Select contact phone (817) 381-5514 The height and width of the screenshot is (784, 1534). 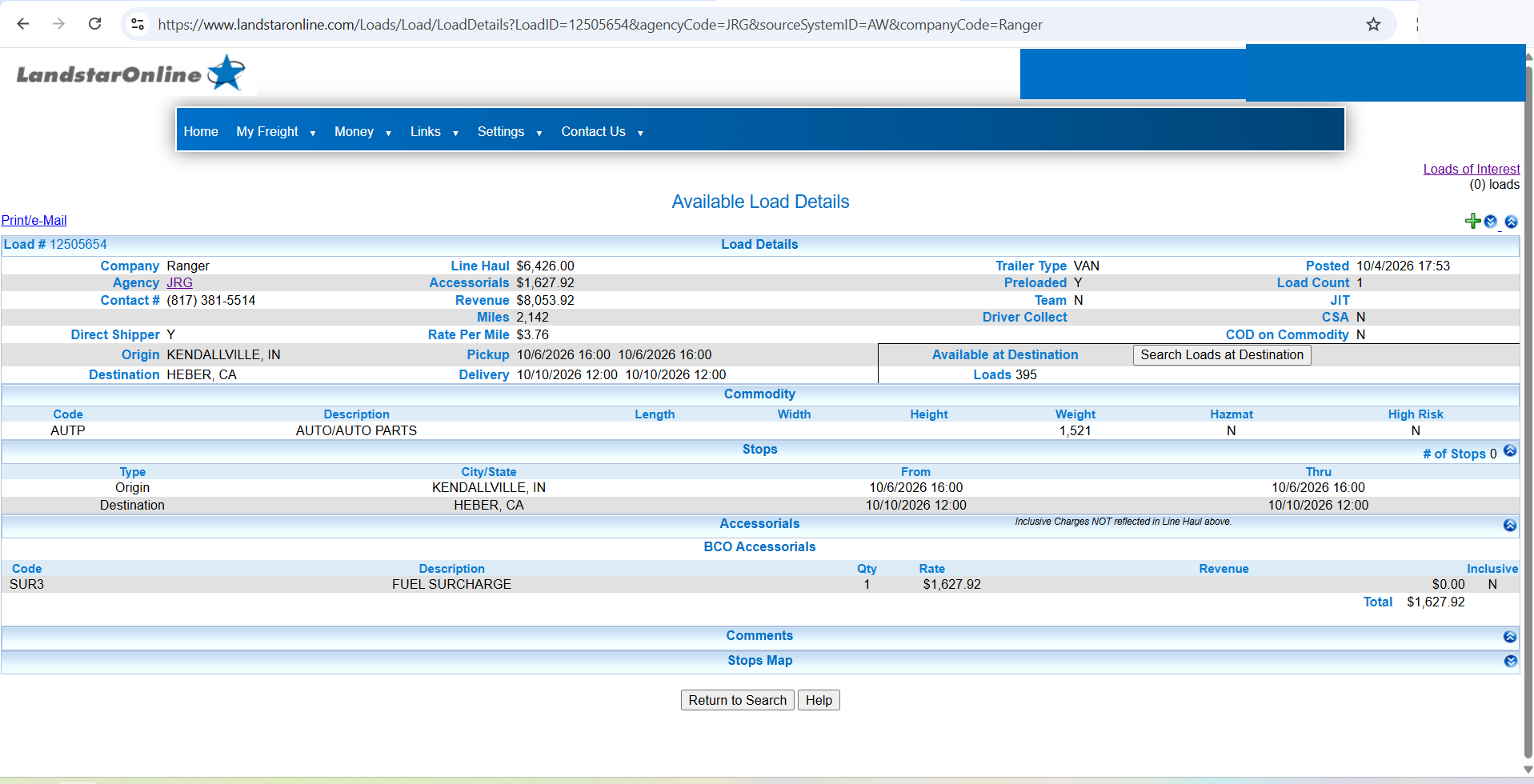211,300
